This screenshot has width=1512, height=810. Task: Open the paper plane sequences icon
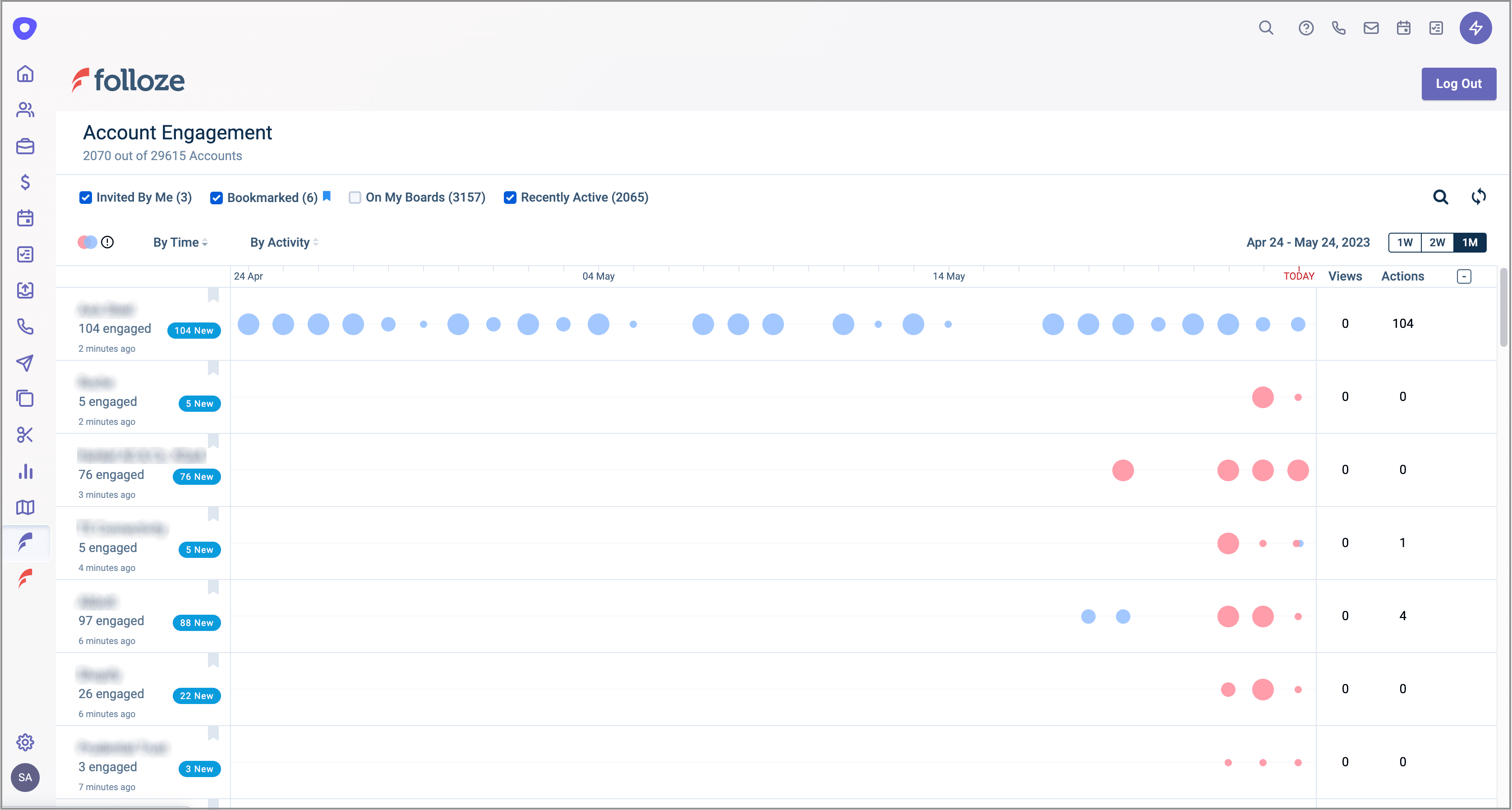(x=25, y=363)
